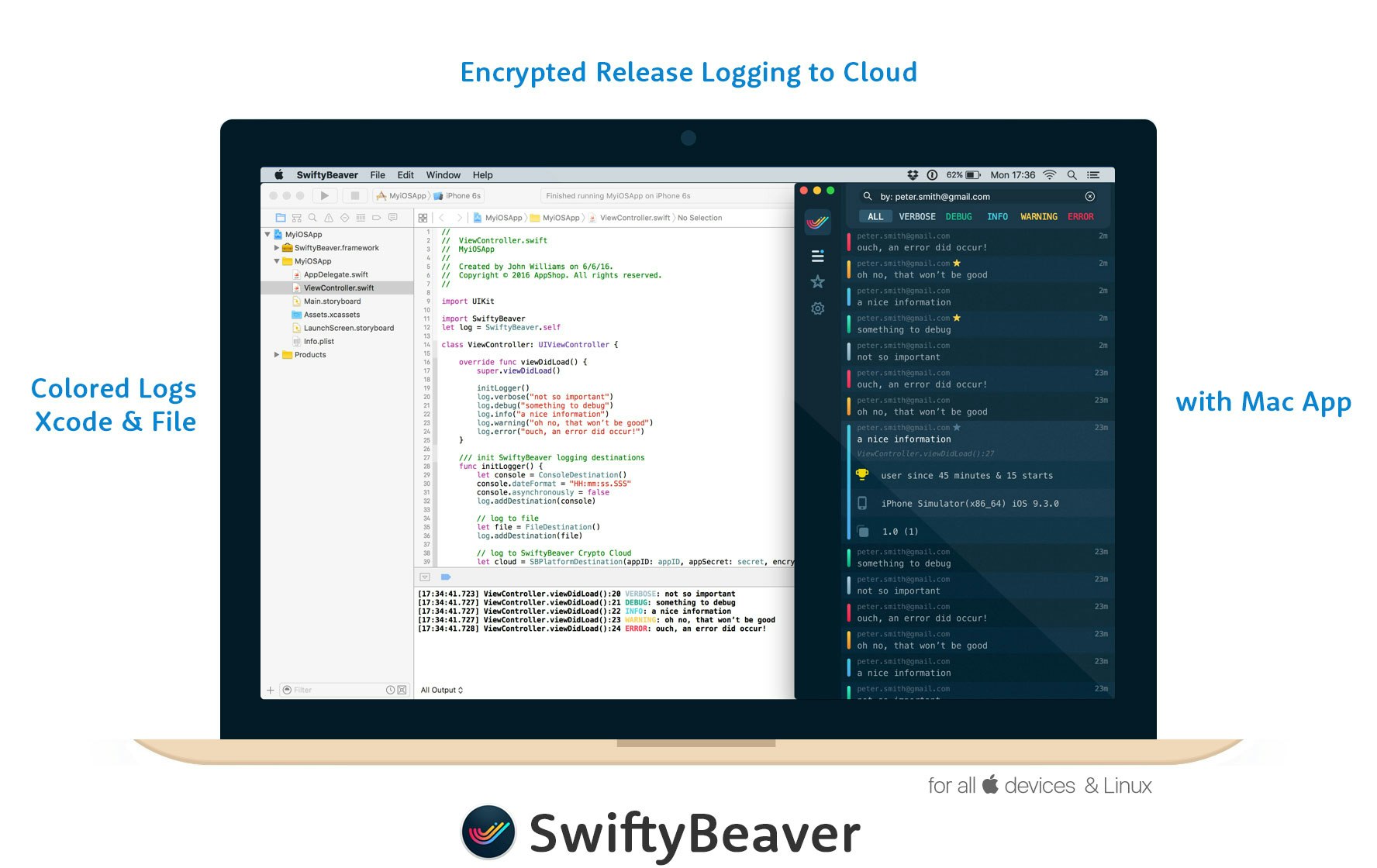The image size is (1377, 868).
Task: Open the Xcode issue navigator warning triangle
Action: pyautogui.click(x=329, y=218)
